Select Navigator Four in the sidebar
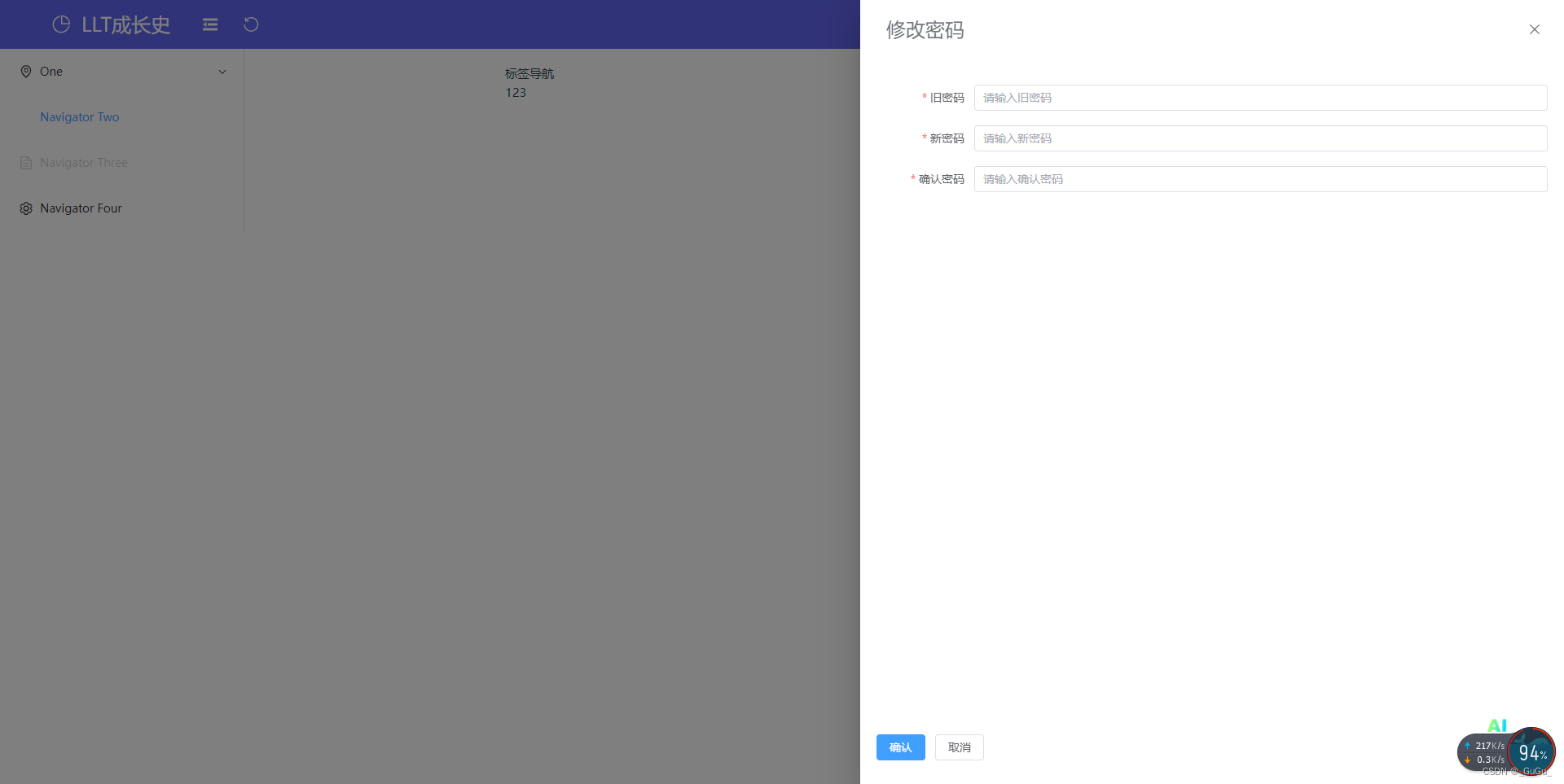Image resolution: width=1564 pixels, height=784 pixels. pos(79,208)
